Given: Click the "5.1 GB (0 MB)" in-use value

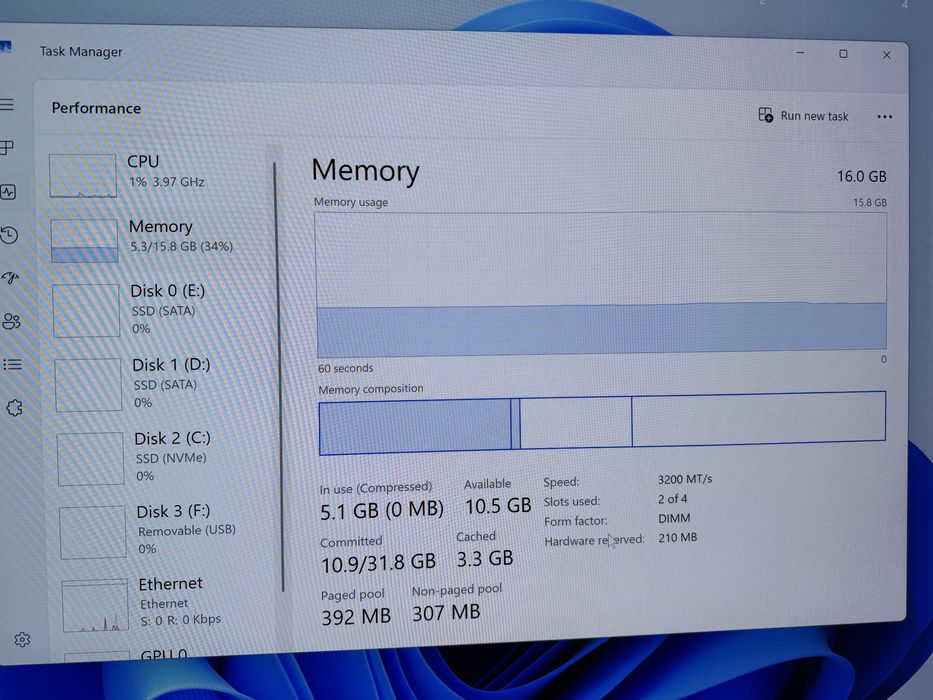Looking at the screenshot, I should click(x=382, y=511).
